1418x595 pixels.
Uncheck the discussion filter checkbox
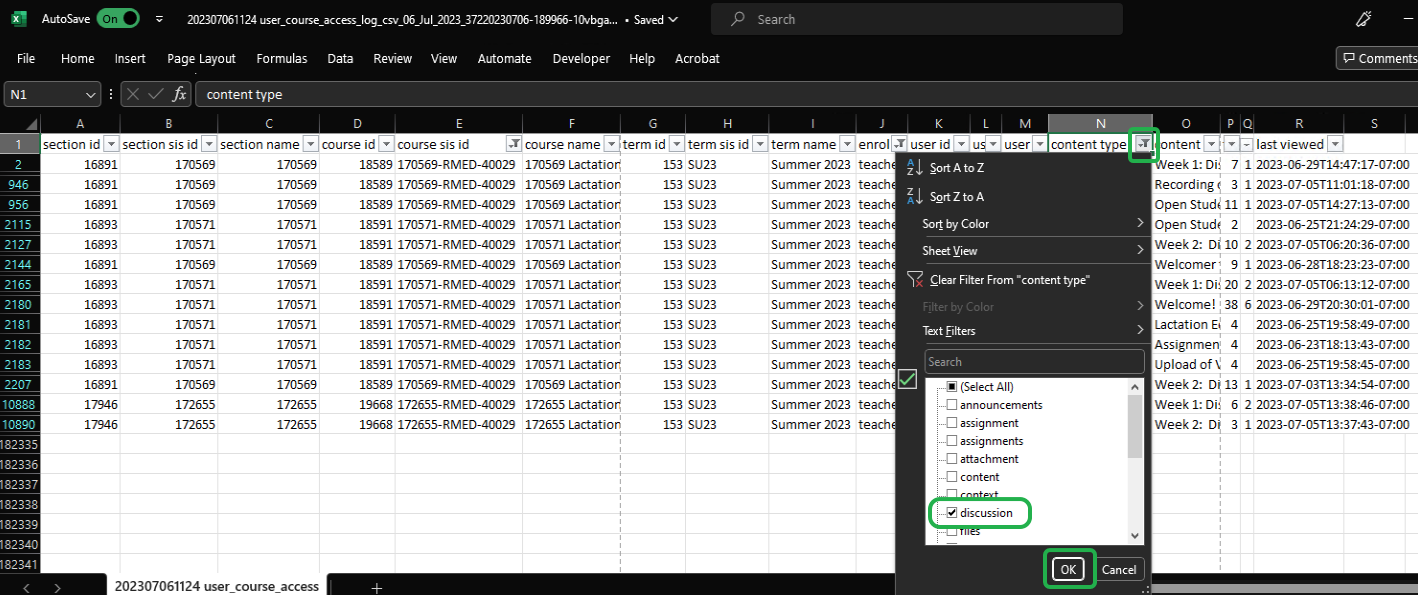pyautogui.click(x=952, y=513)
